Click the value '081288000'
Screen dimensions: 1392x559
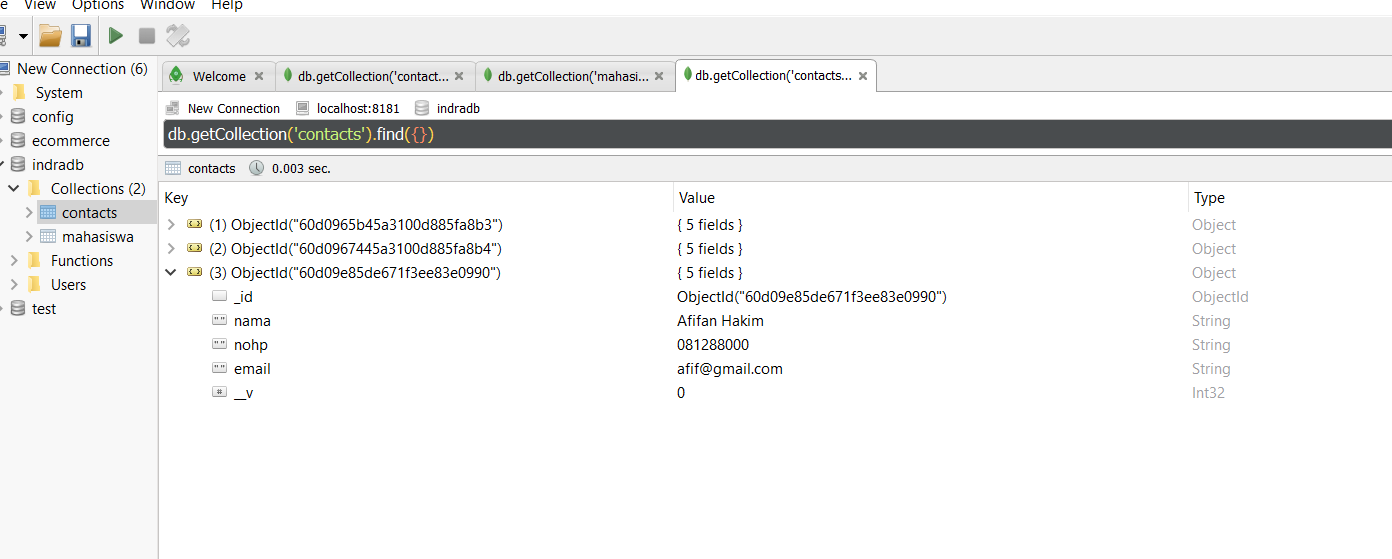pyautogui.click(x=713, y=345)
